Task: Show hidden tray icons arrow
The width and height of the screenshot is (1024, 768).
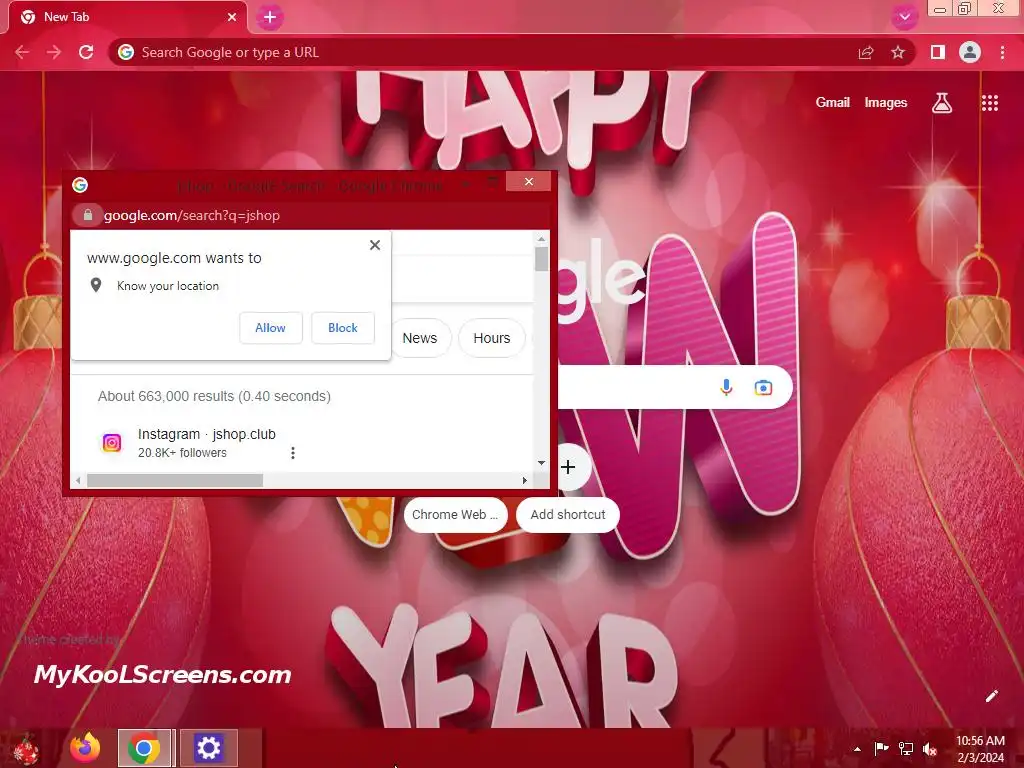Action: [857, 749]
